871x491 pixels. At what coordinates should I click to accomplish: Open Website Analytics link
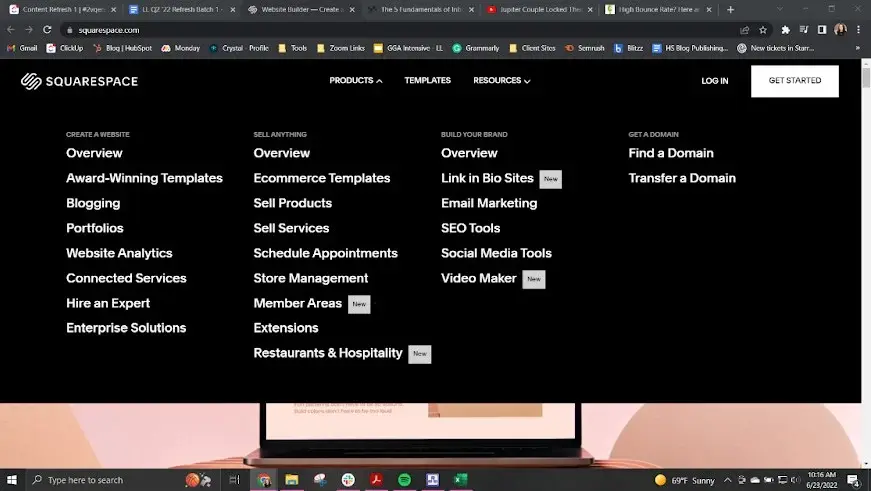(x=119, y=253)
